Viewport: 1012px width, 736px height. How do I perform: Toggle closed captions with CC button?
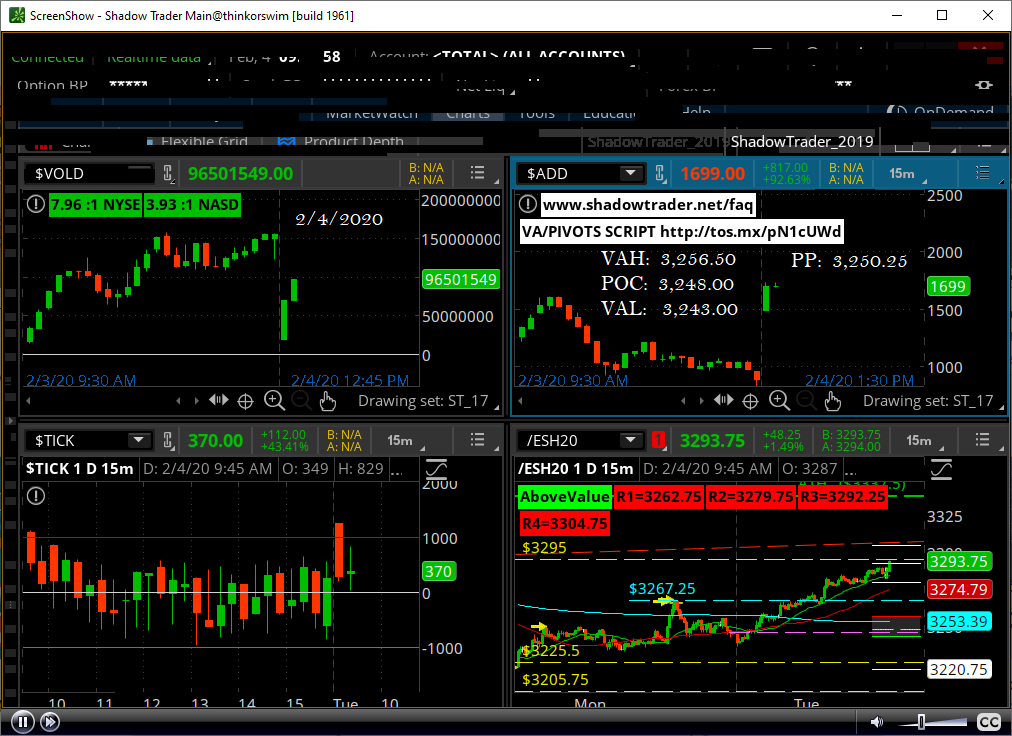pos(989,722)
